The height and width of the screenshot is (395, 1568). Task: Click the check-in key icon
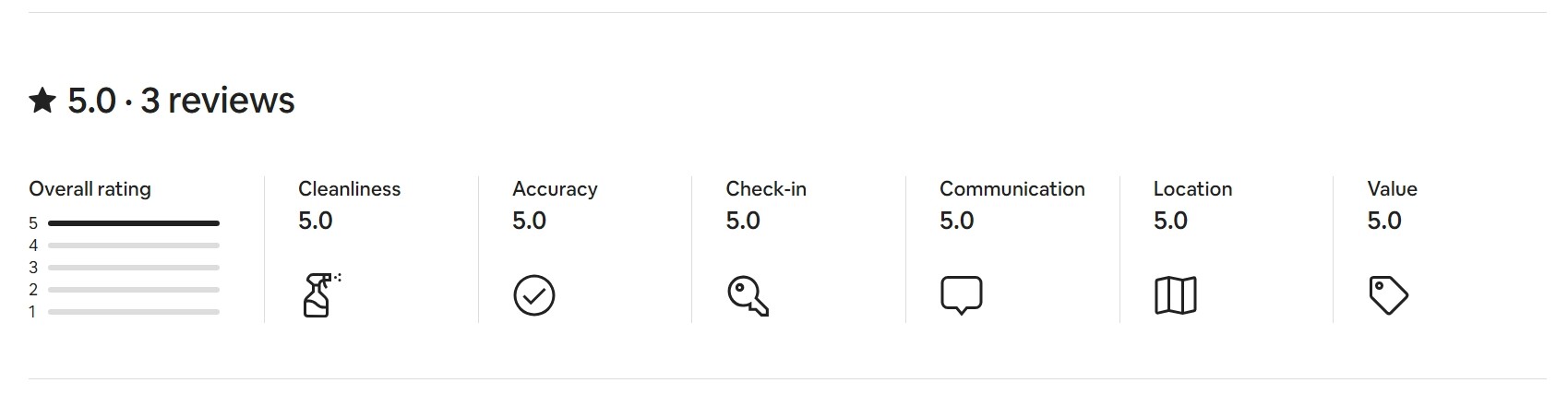pos(747,295)
